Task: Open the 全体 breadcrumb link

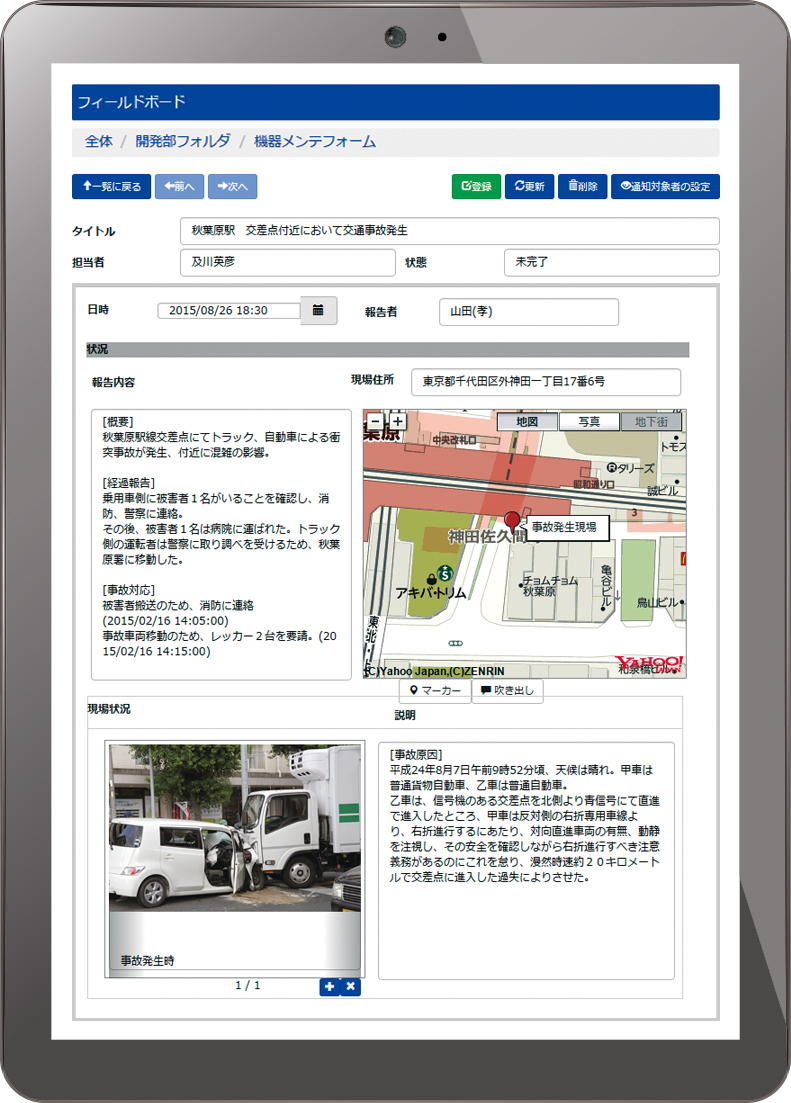Action: [99, 141]
